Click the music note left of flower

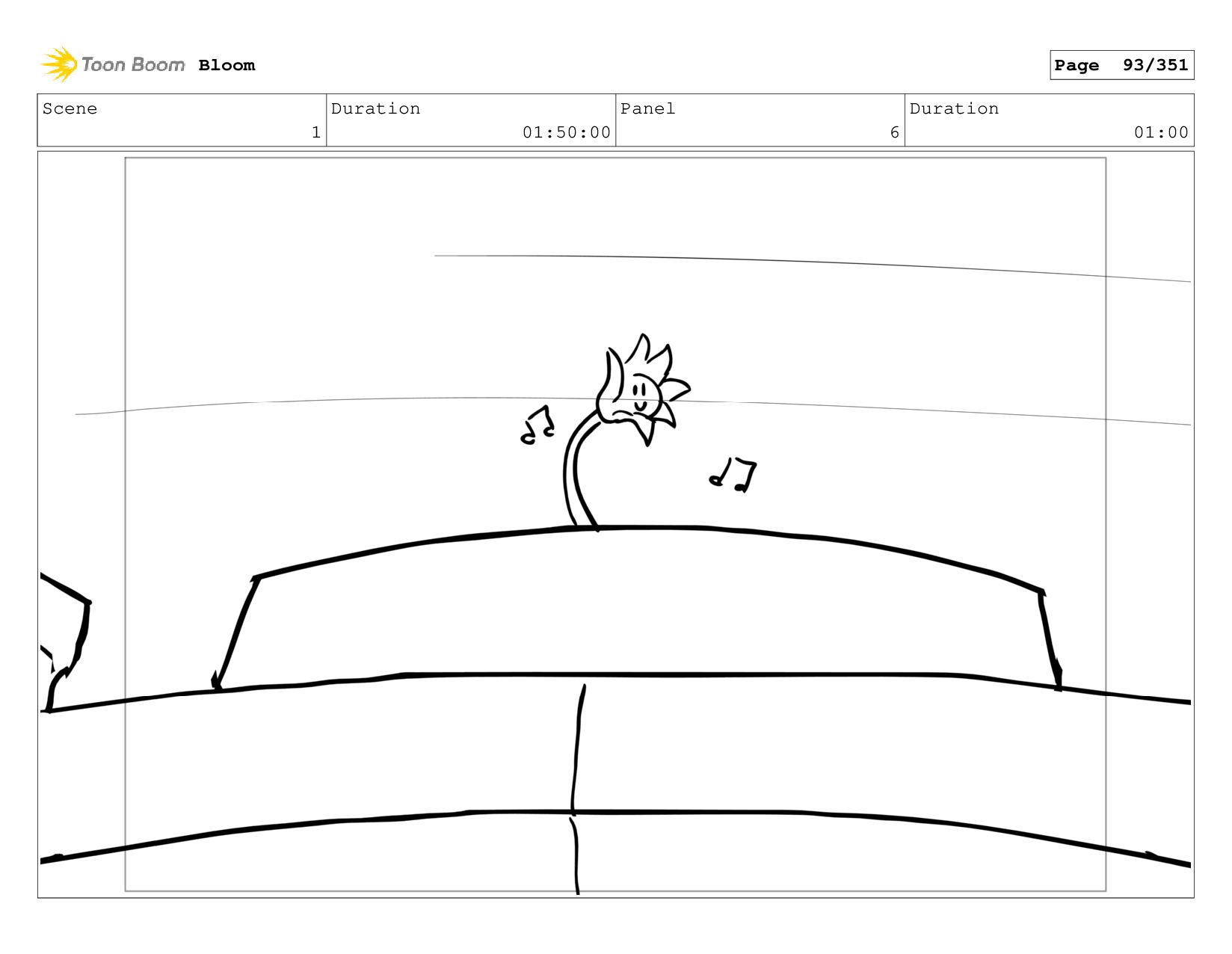tap(538, 425)
